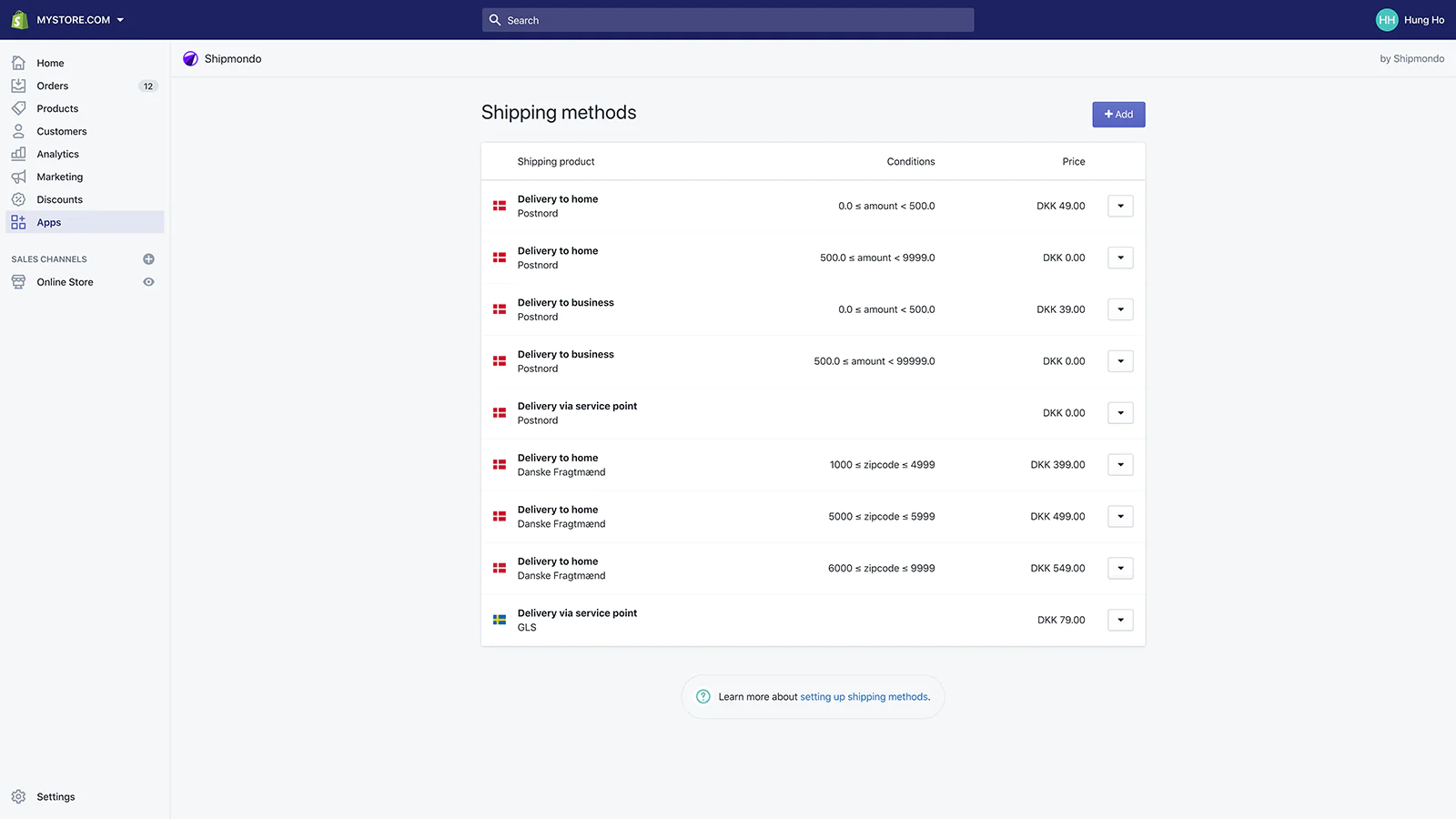The image size is (1456, 819).
Task: Expand dropdown for DKK 499.00 row
Action: coord(1120,517)
